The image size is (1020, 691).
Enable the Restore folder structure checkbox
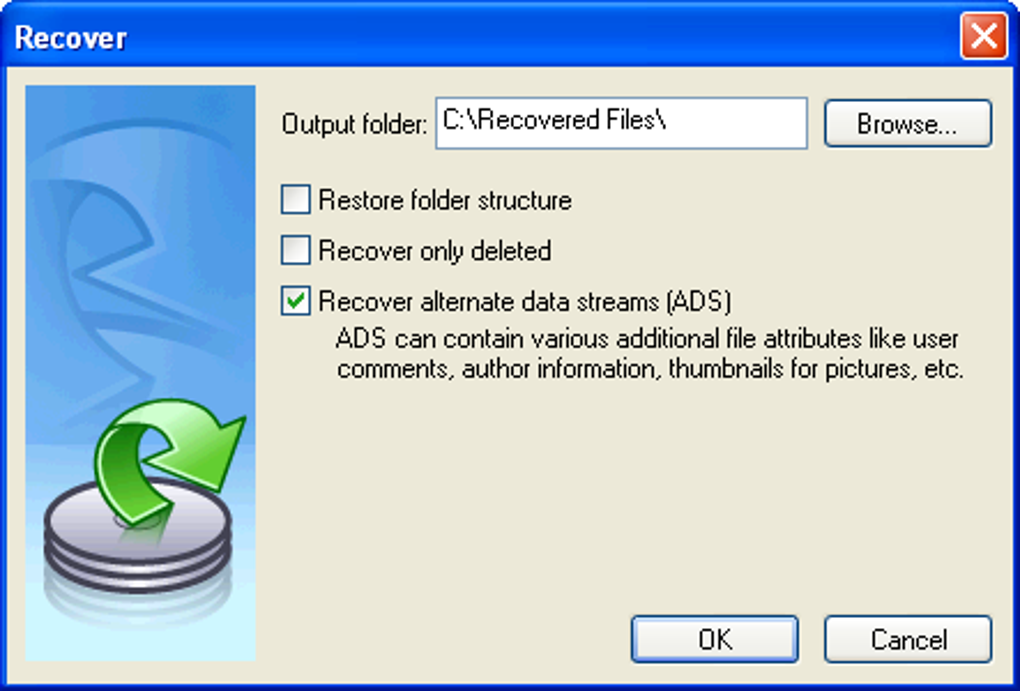pyautogui.click(x=295, y=199)
